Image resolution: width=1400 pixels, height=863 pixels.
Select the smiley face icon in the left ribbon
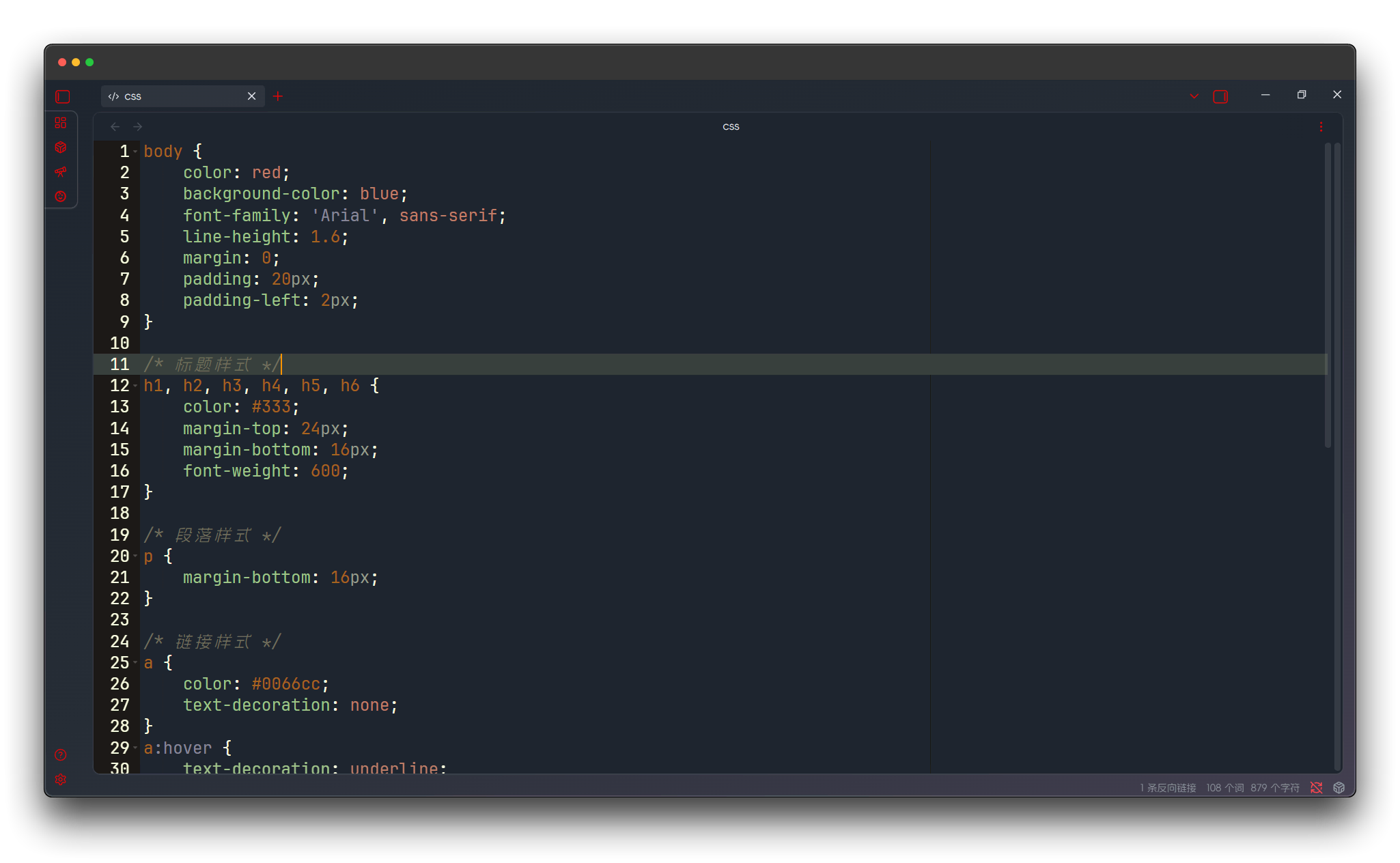click(x=61, y=196)
